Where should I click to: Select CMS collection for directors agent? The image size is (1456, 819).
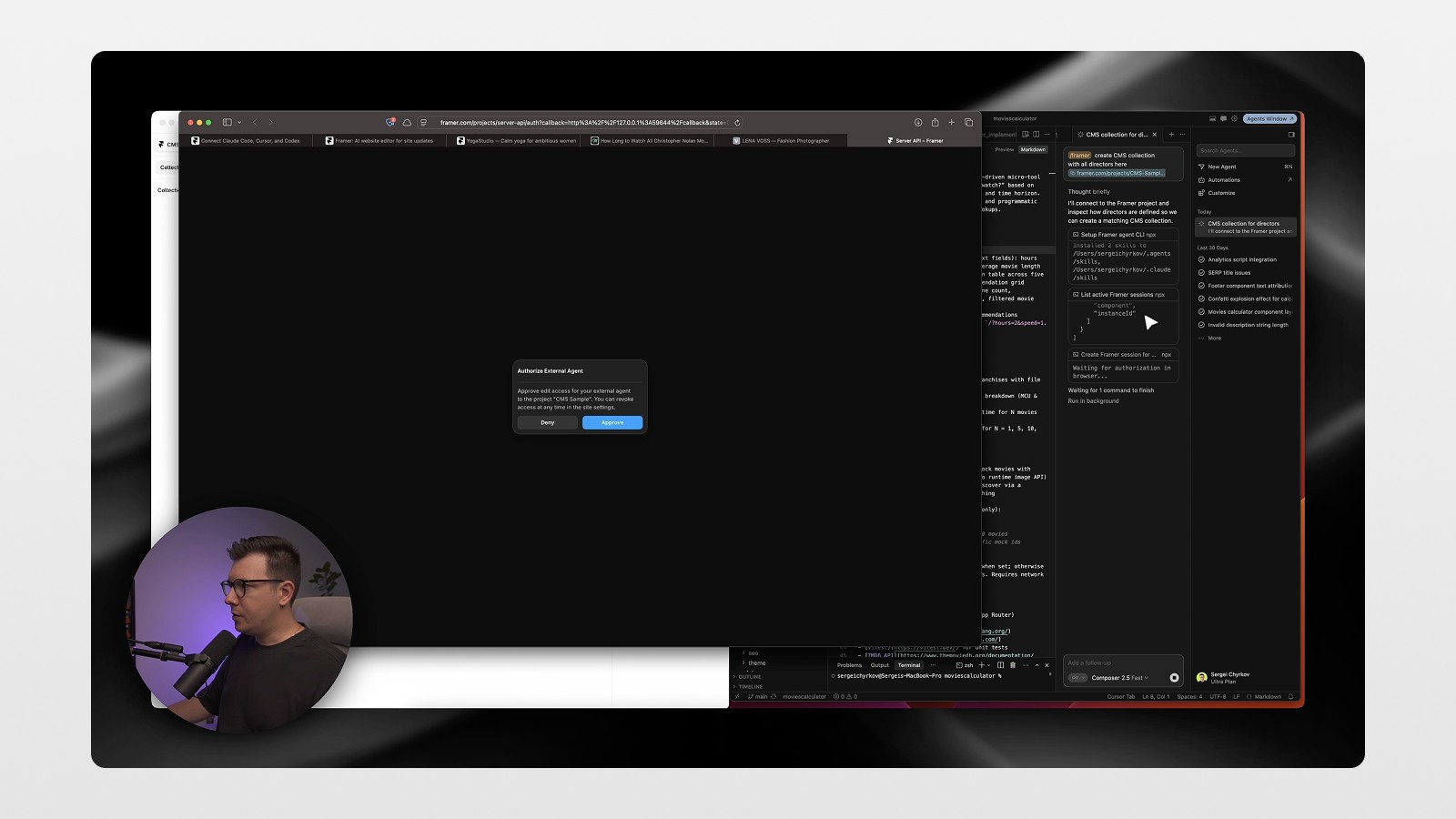click(1245, 227)
